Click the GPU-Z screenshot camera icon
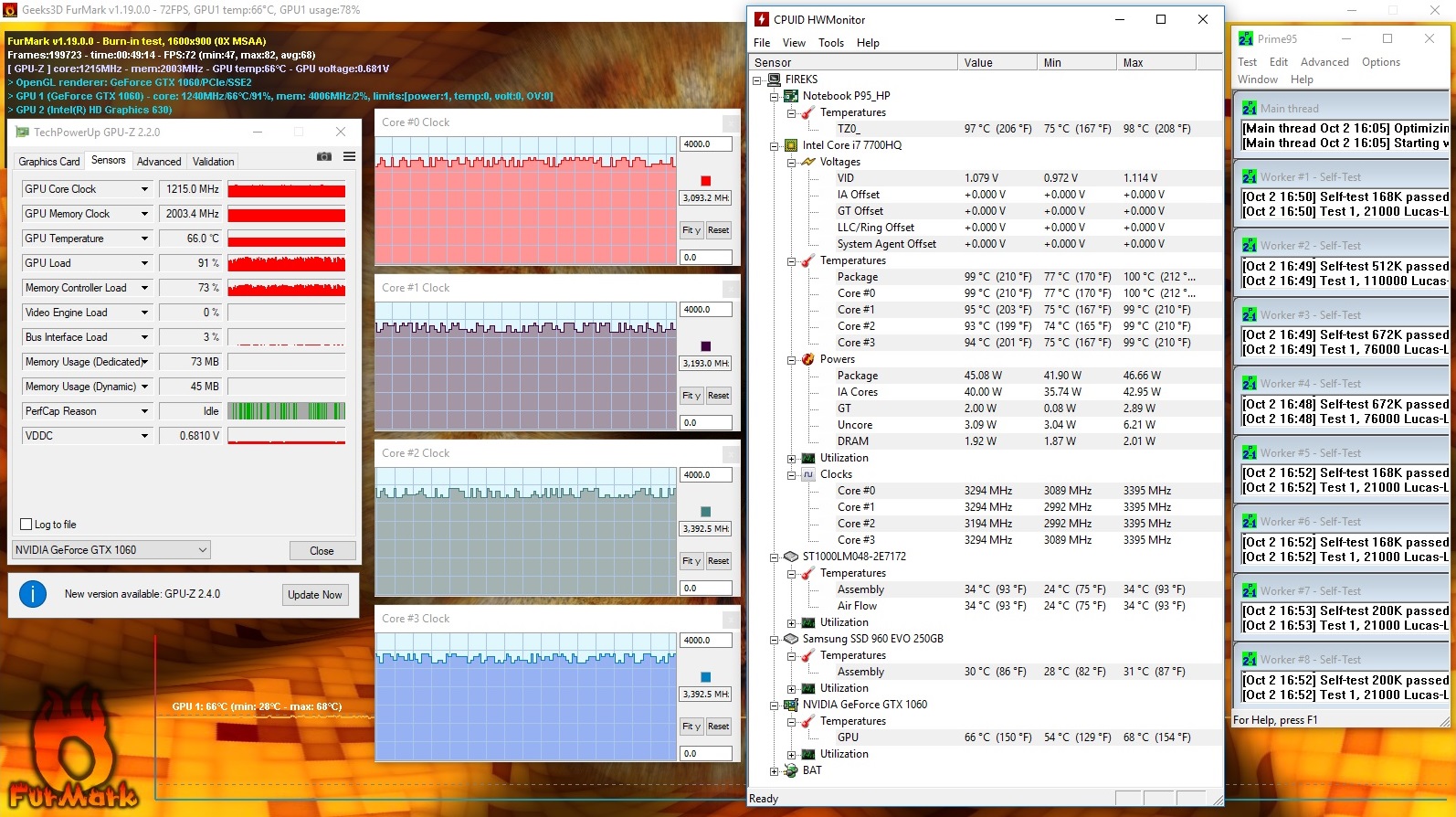The height and width of the screenshot is (817, 1456). [x=323, y=156]
